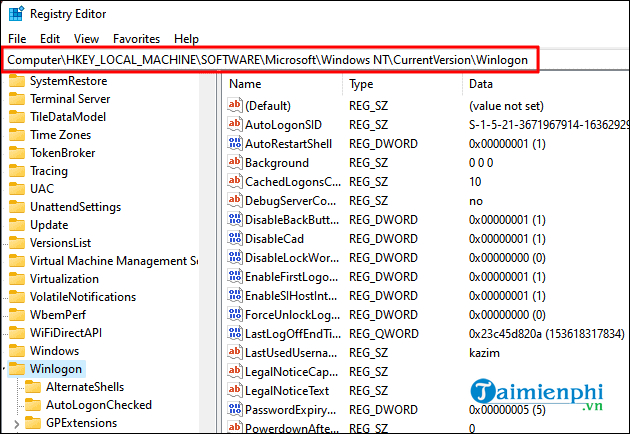Select the Virtualization key
630x434 pixels.
[x=64, y=279]
